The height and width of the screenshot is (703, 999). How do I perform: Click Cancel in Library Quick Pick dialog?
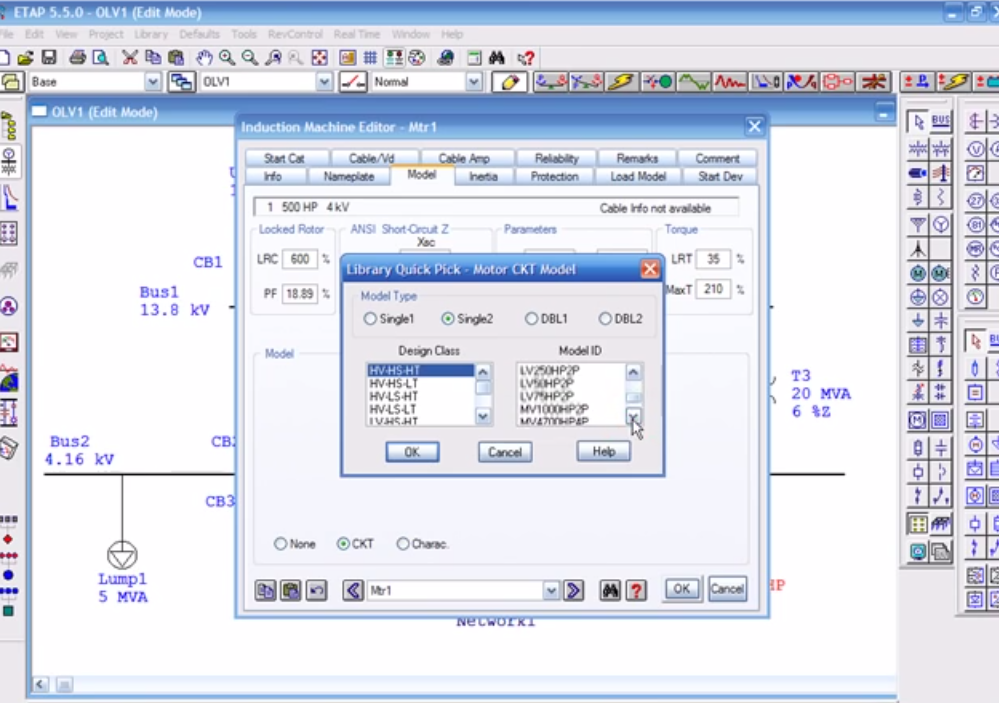click(505, 452)
